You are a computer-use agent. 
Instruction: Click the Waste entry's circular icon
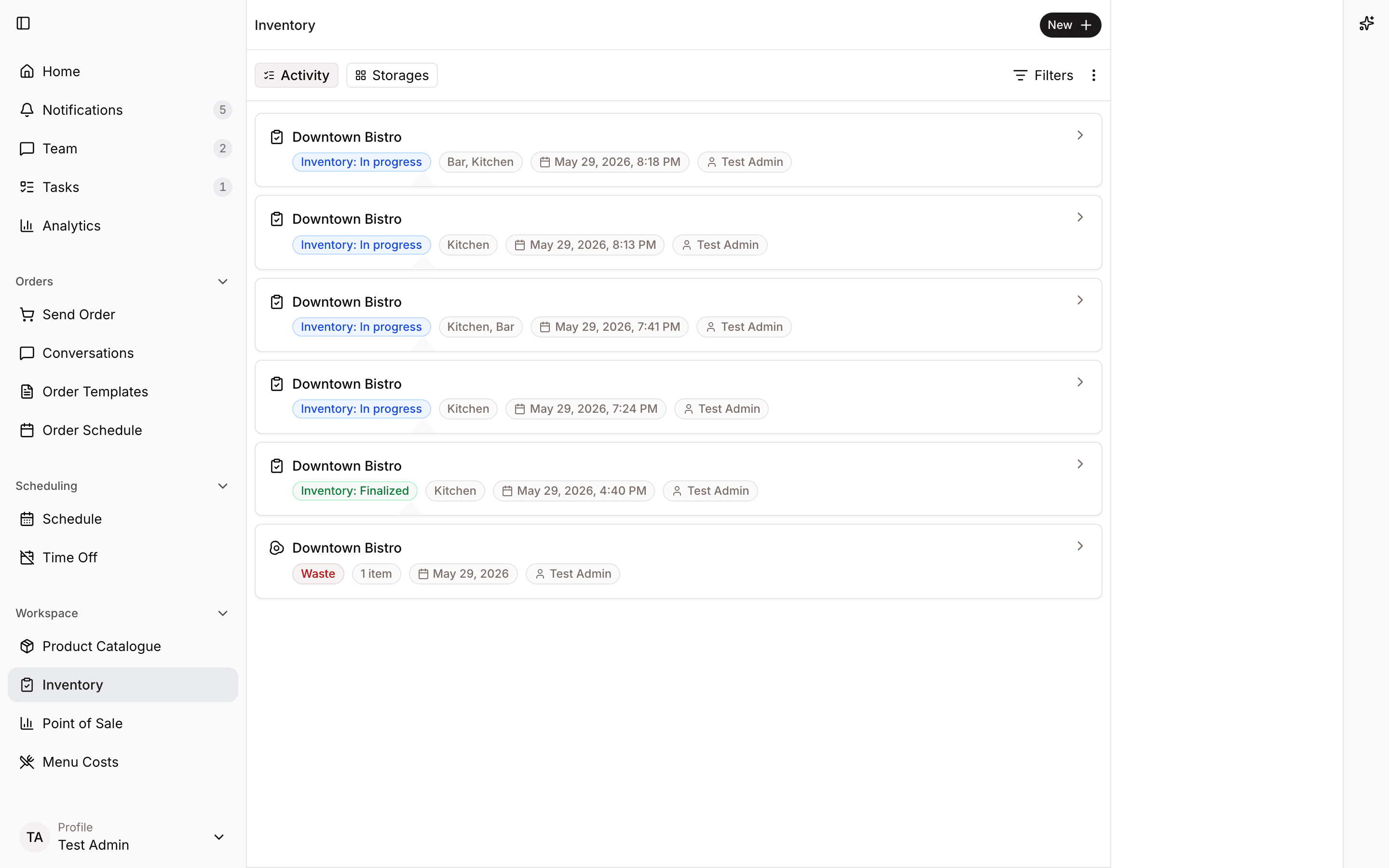(x=277, y=548)
